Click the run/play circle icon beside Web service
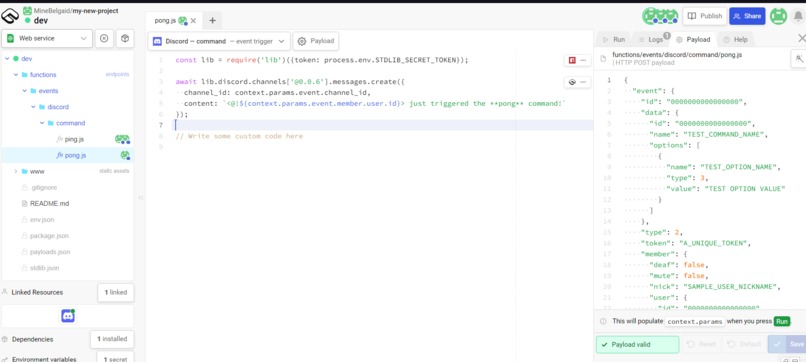This screenshot has height=362, width=806. pyautogui.click(x=104, y=38)
